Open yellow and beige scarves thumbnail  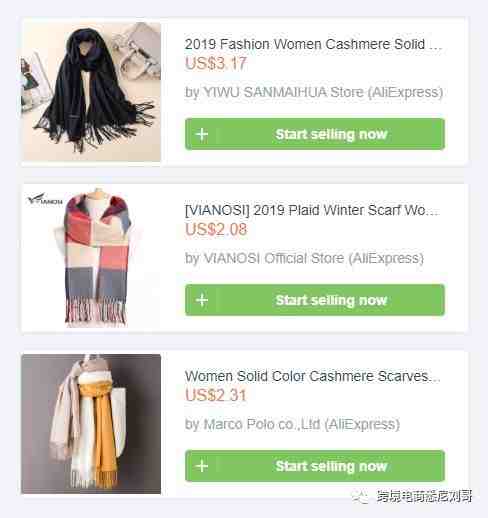(x=91, y=424)
